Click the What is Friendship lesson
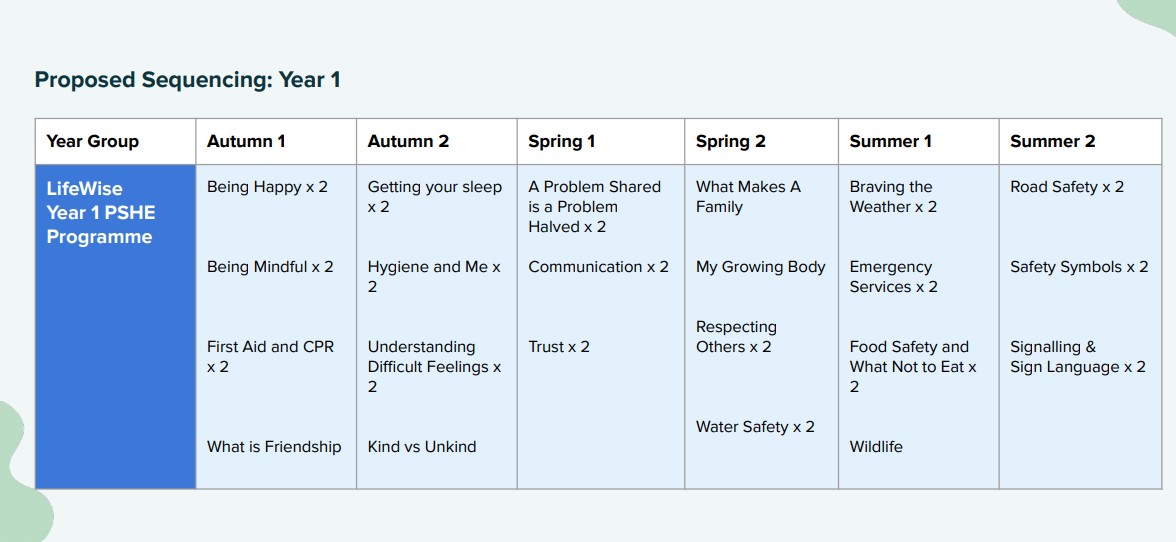 coord(274,447)
